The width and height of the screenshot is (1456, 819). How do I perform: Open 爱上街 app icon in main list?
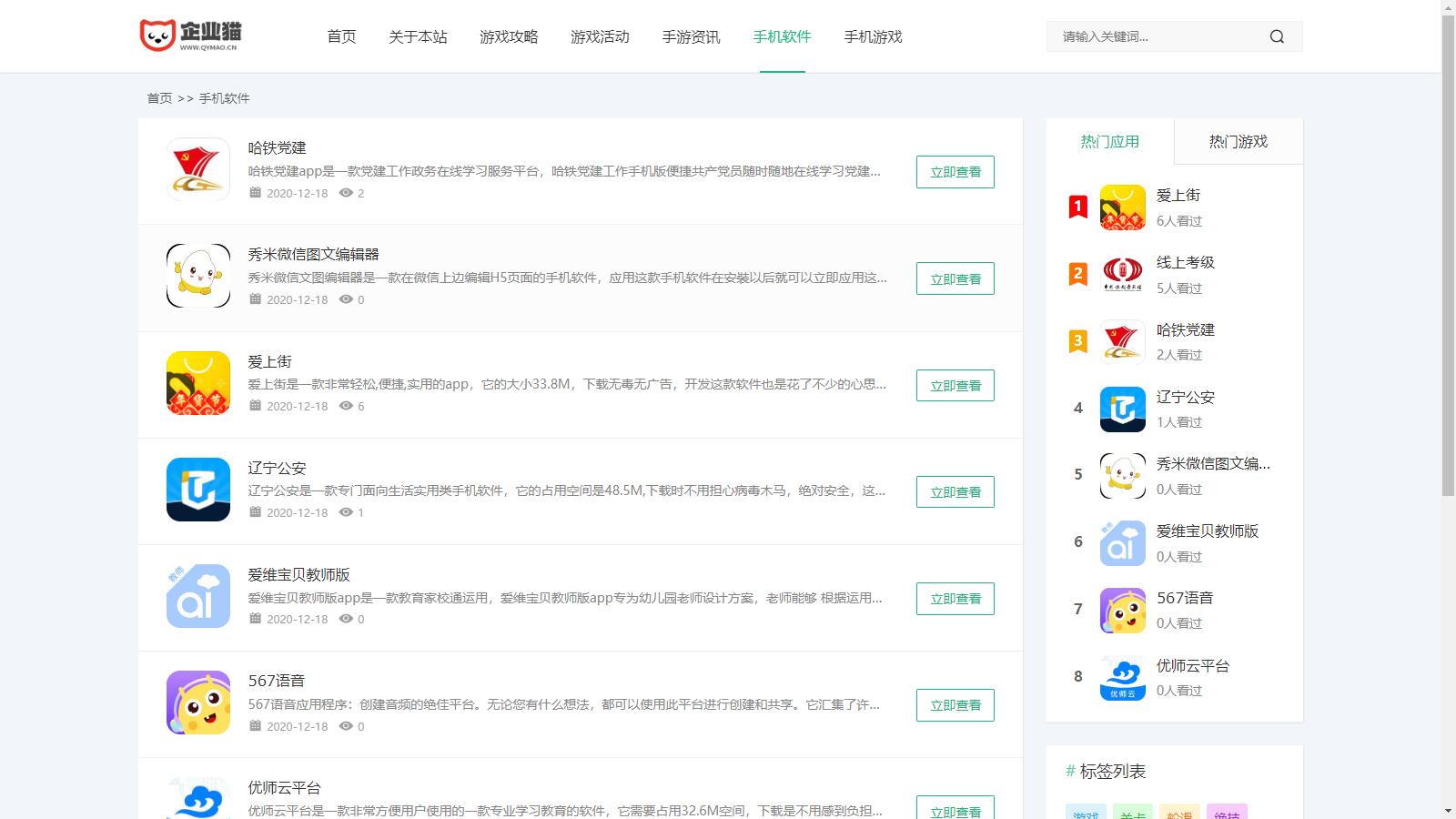tap(198, 383)
